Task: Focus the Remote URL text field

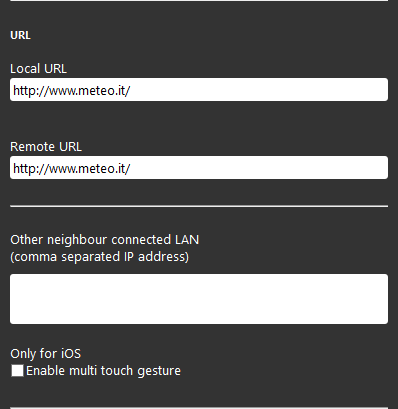Action: click(199, 168)
